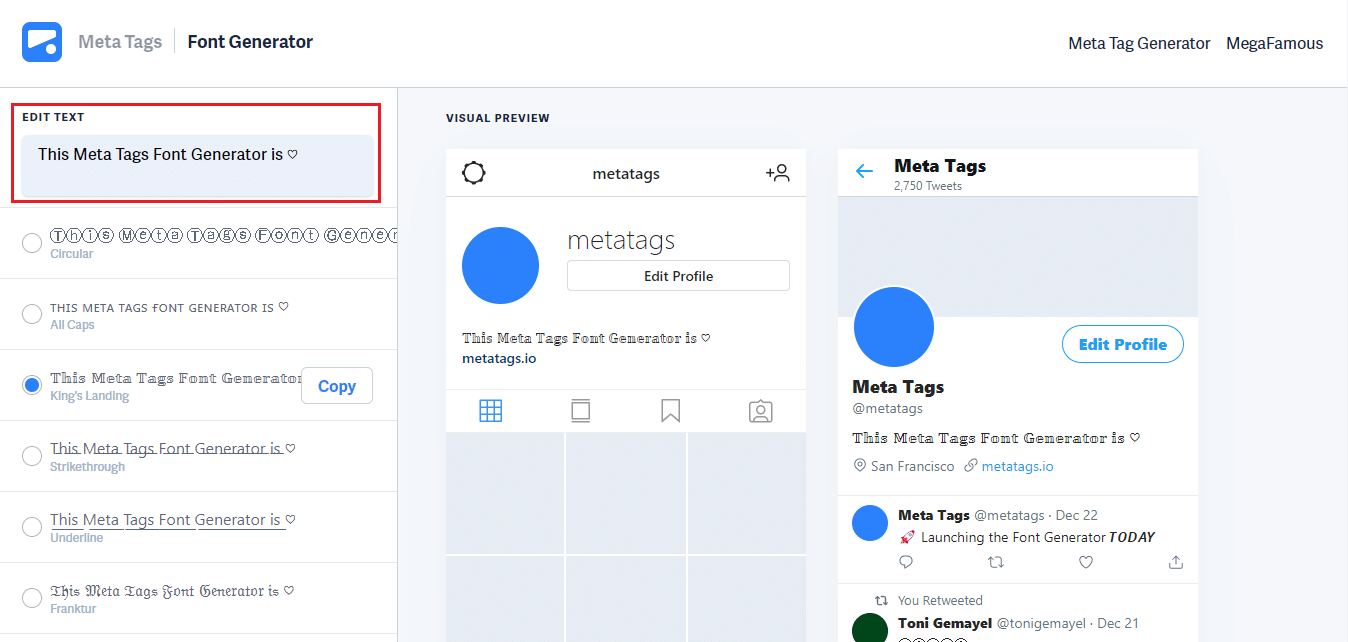This screenshot has width=1348, height=642.
Task: Click the Instagram username 'metatags' heading
Action: tap(621, 240)
